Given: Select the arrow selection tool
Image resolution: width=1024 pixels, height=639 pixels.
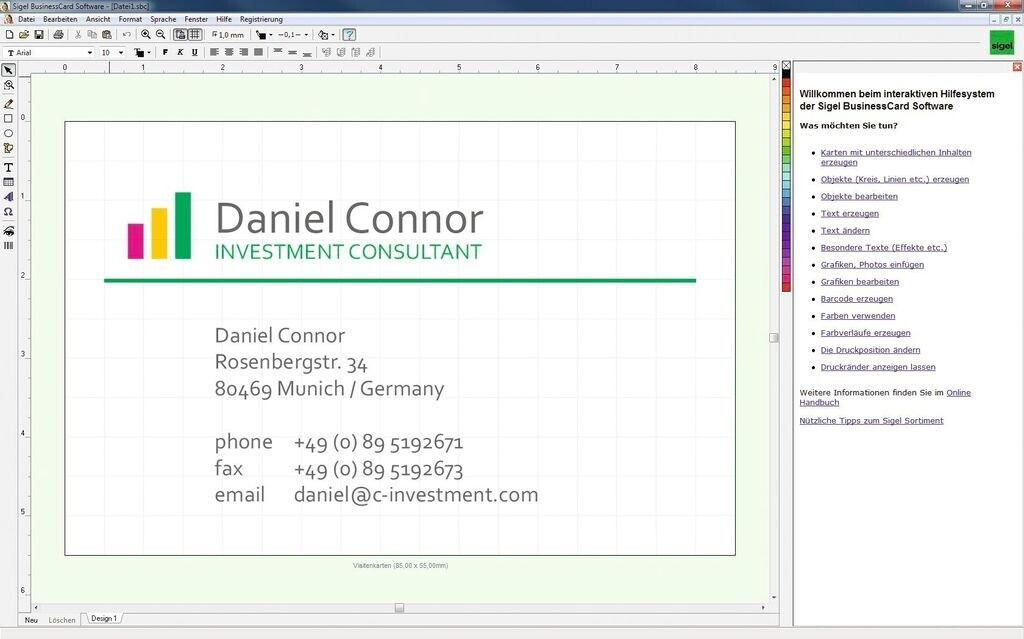Looking at the screenshot, I should click(8, 70).
